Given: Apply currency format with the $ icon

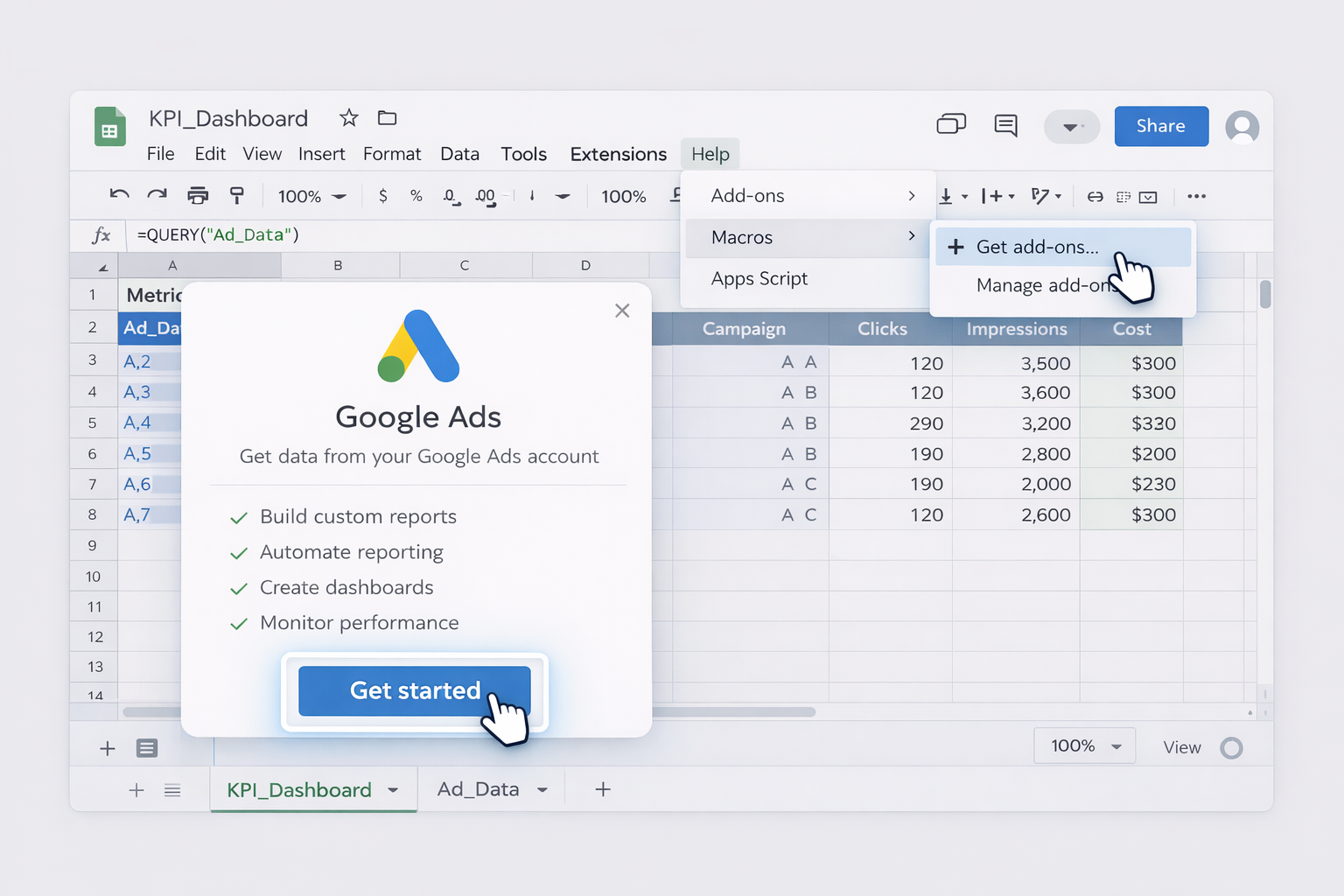Looking at the screenshot, I should (383, 196).
